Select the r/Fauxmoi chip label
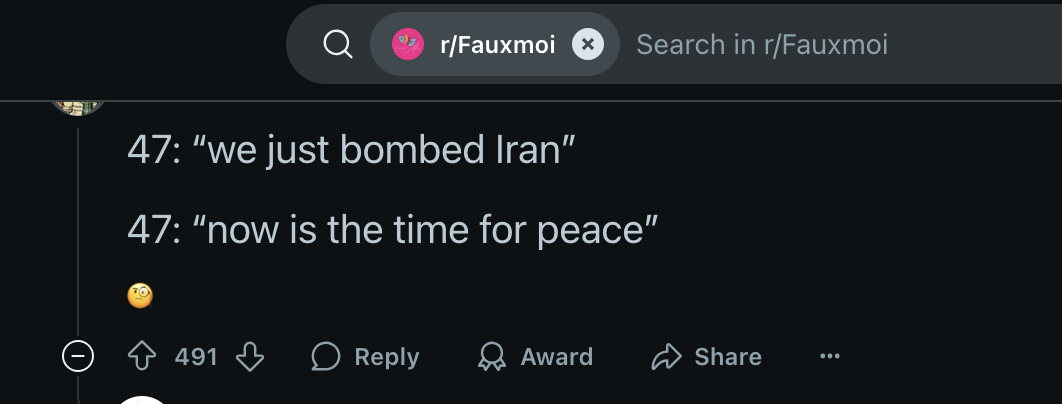1062x404 pixels. coord(497,45)
